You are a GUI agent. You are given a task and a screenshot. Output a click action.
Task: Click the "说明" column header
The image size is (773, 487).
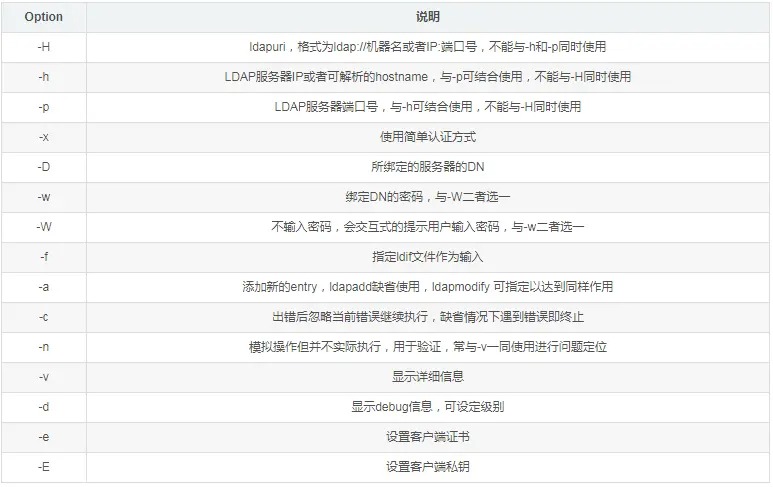(x=427, y=17)
